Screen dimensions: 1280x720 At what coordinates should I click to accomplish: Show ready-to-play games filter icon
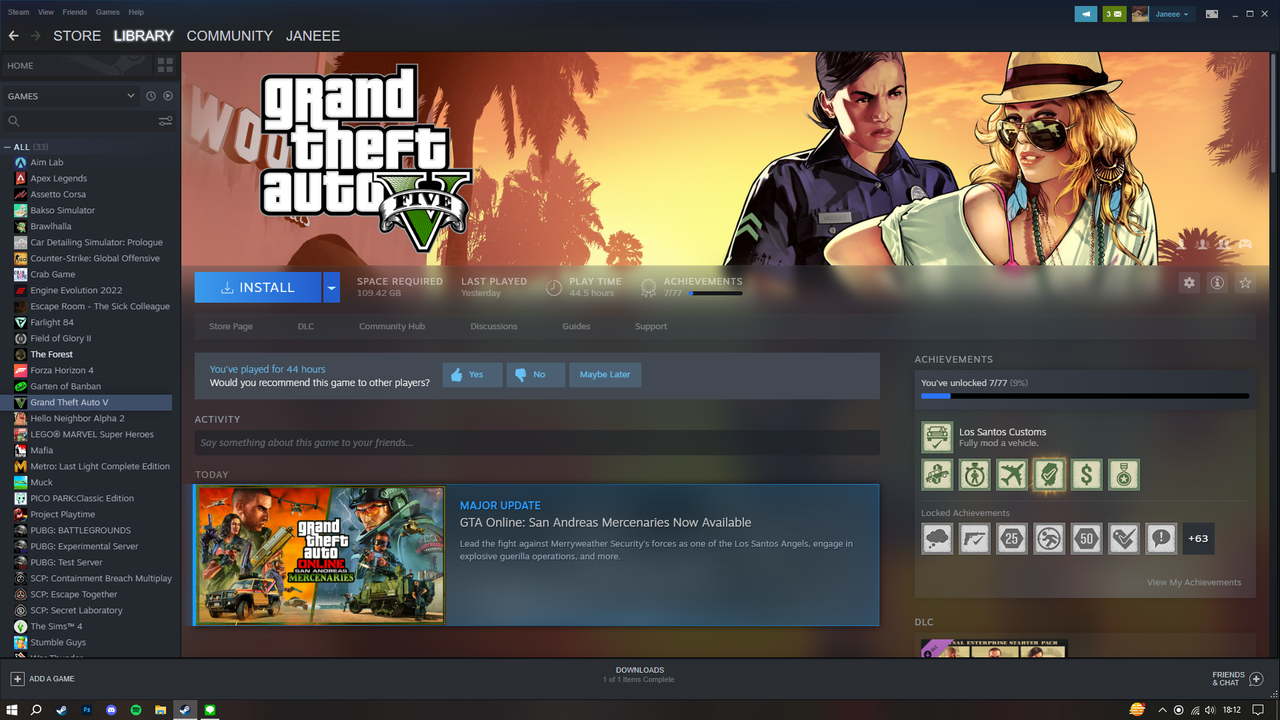click(x=167, y=96)
